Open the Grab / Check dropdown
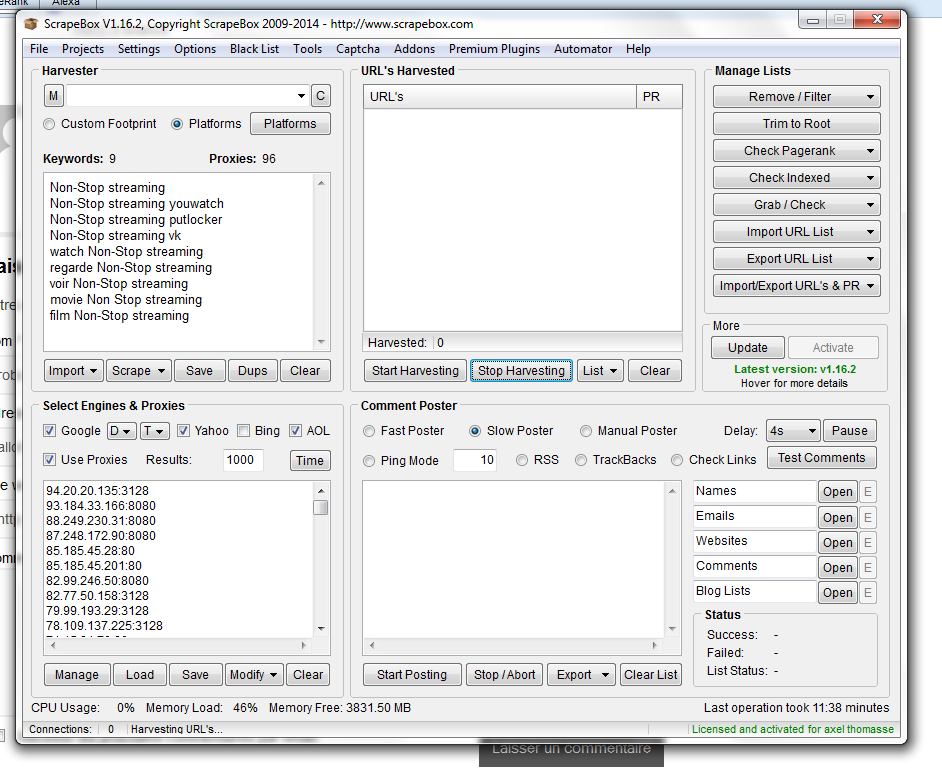The image size is (942, 770). (x=797, y=205)
